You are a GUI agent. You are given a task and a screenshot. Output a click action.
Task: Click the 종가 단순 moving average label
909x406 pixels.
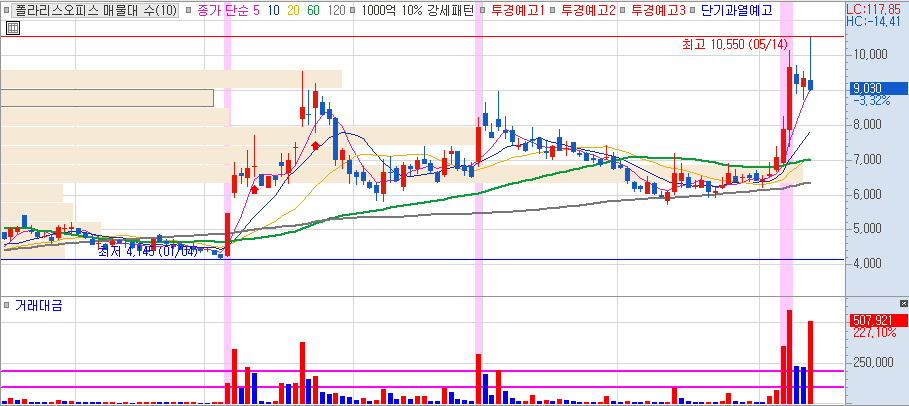(223, 10)
